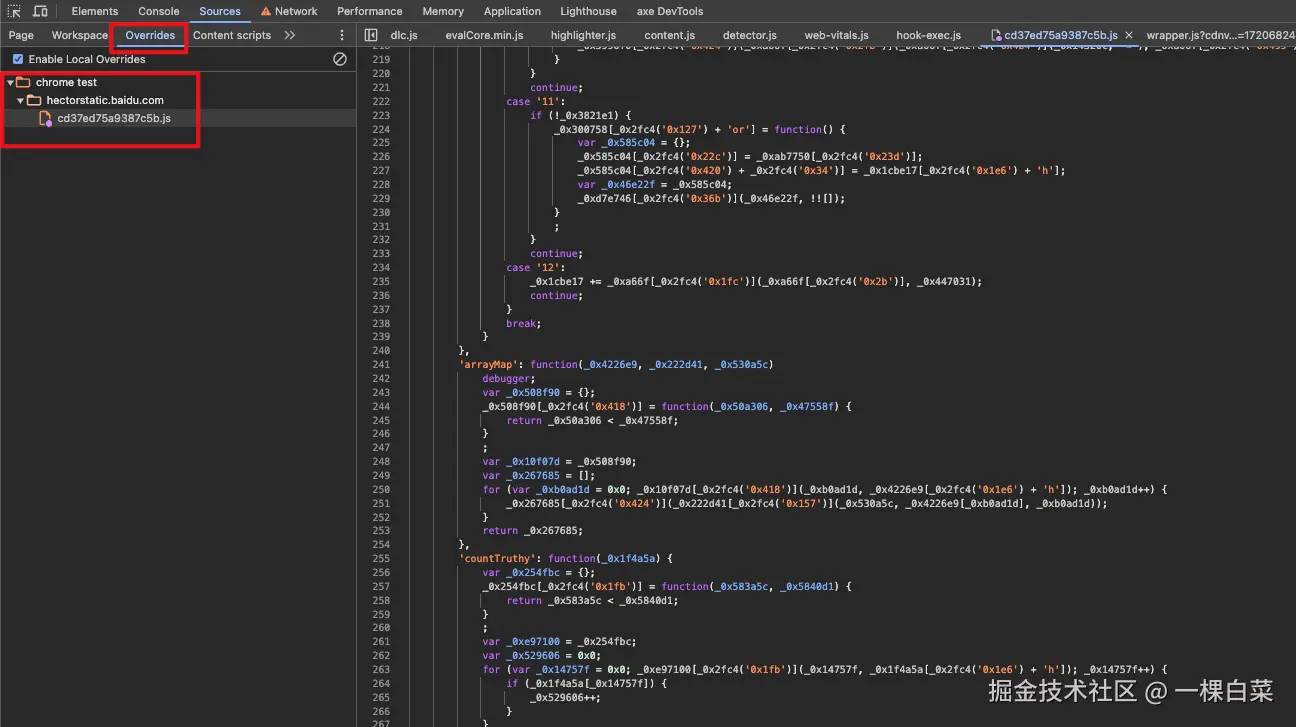Switch to the Console panel tab

point(158,11)
